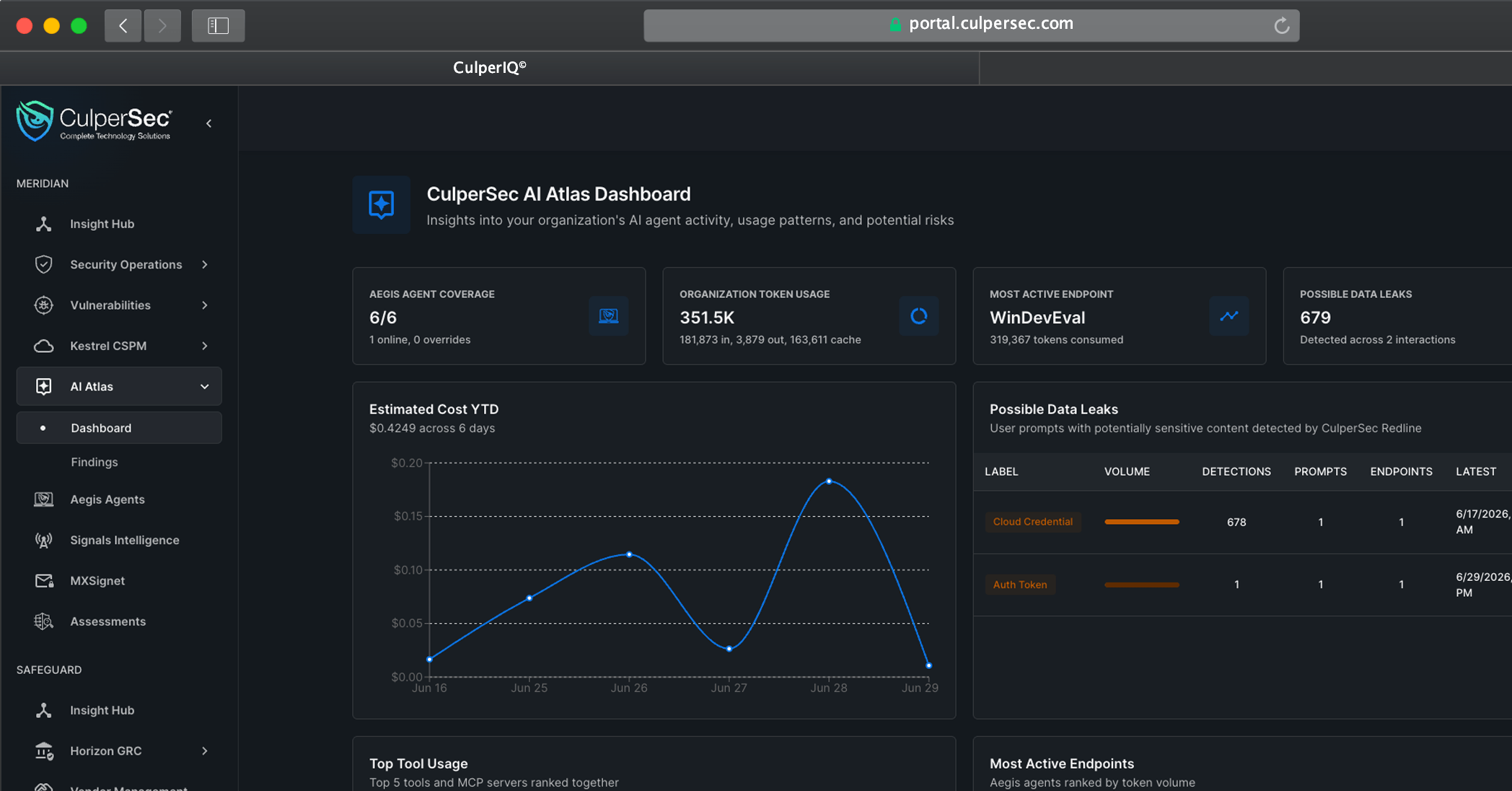Select the Auth Token label tag

pos(1020,585)
